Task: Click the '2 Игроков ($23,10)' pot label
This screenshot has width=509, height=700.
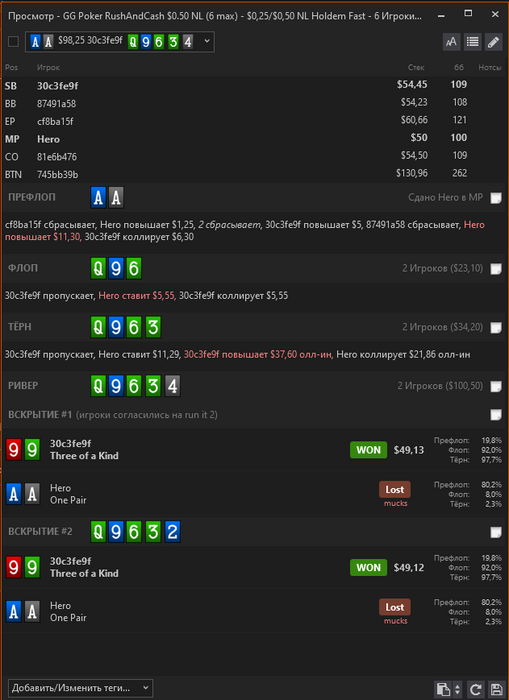Action: point(442,268)
